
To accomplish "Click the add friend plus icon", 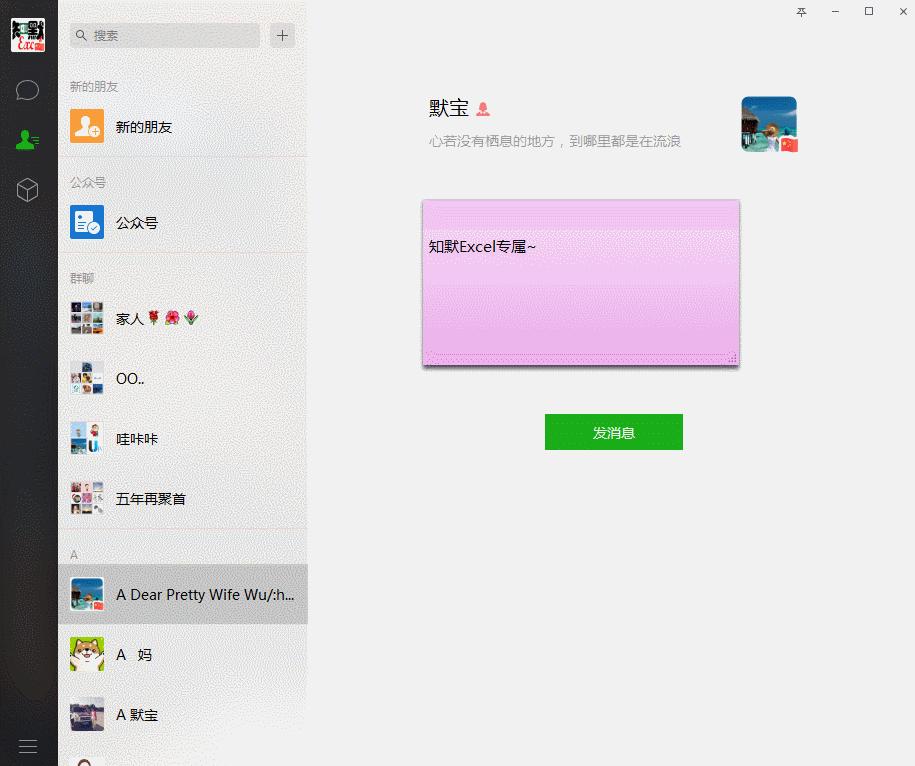I will (281, 35).
